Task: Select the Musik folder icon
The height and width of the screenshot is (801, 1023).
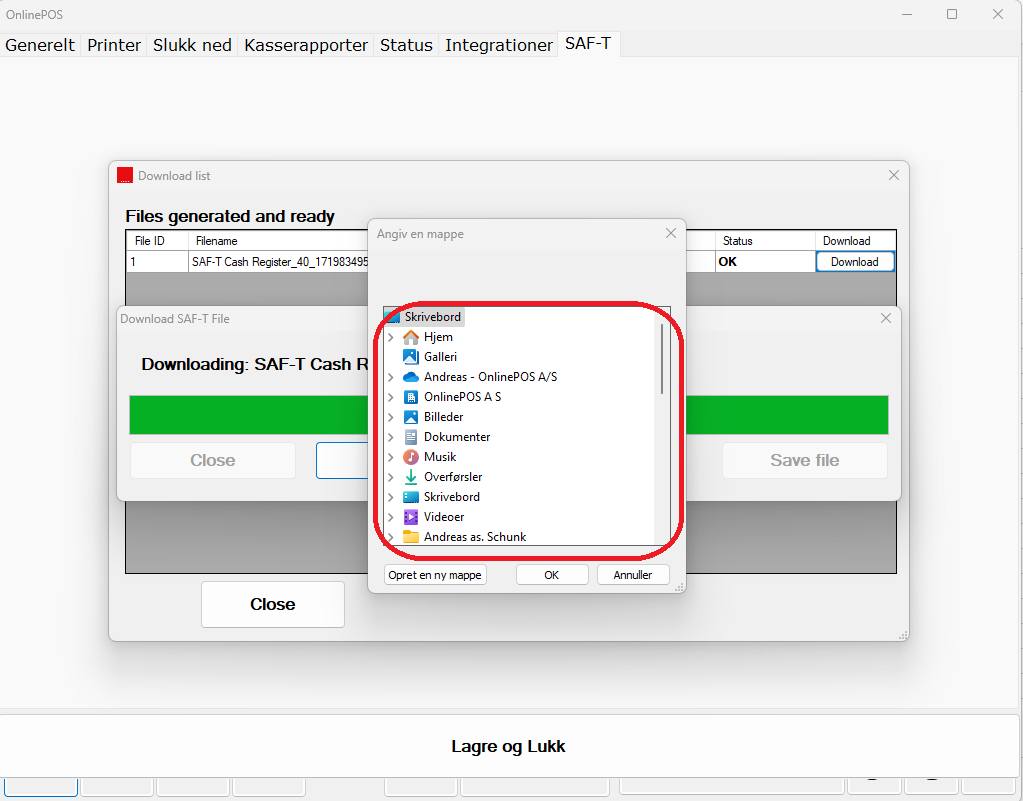Action: pyautogui.click(x=410, y=457)
